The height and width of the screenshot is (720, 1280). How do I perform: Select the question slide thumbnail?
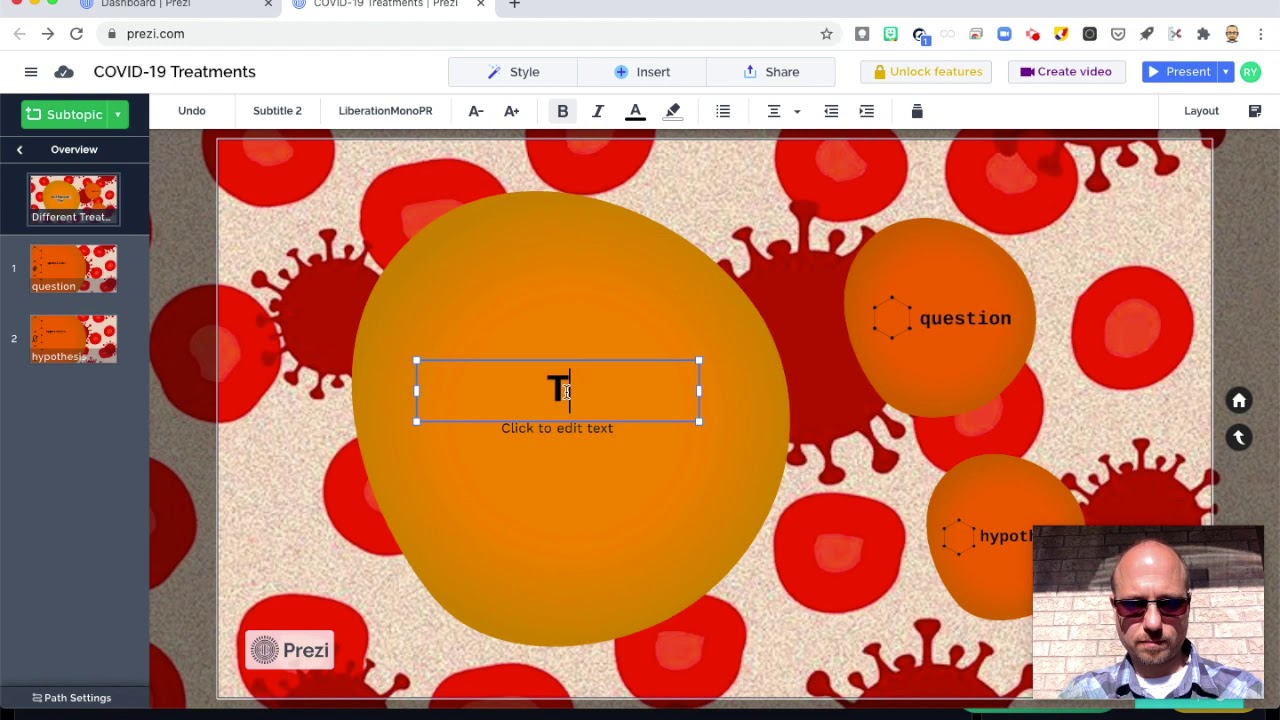73,269
